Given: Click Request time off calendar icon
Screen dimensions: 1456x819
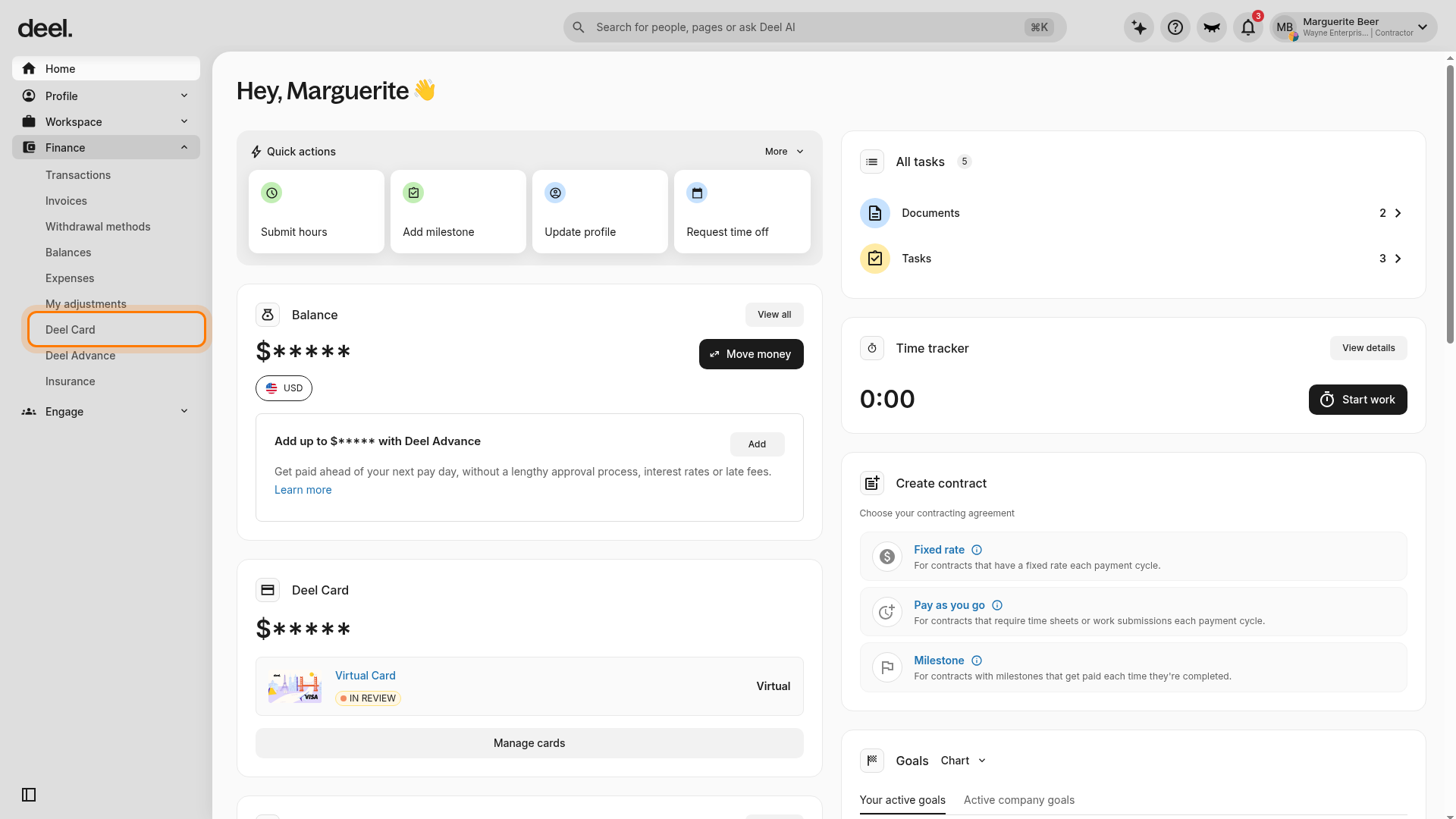Looking at the screenshot, I should click(x=697, y=193).
